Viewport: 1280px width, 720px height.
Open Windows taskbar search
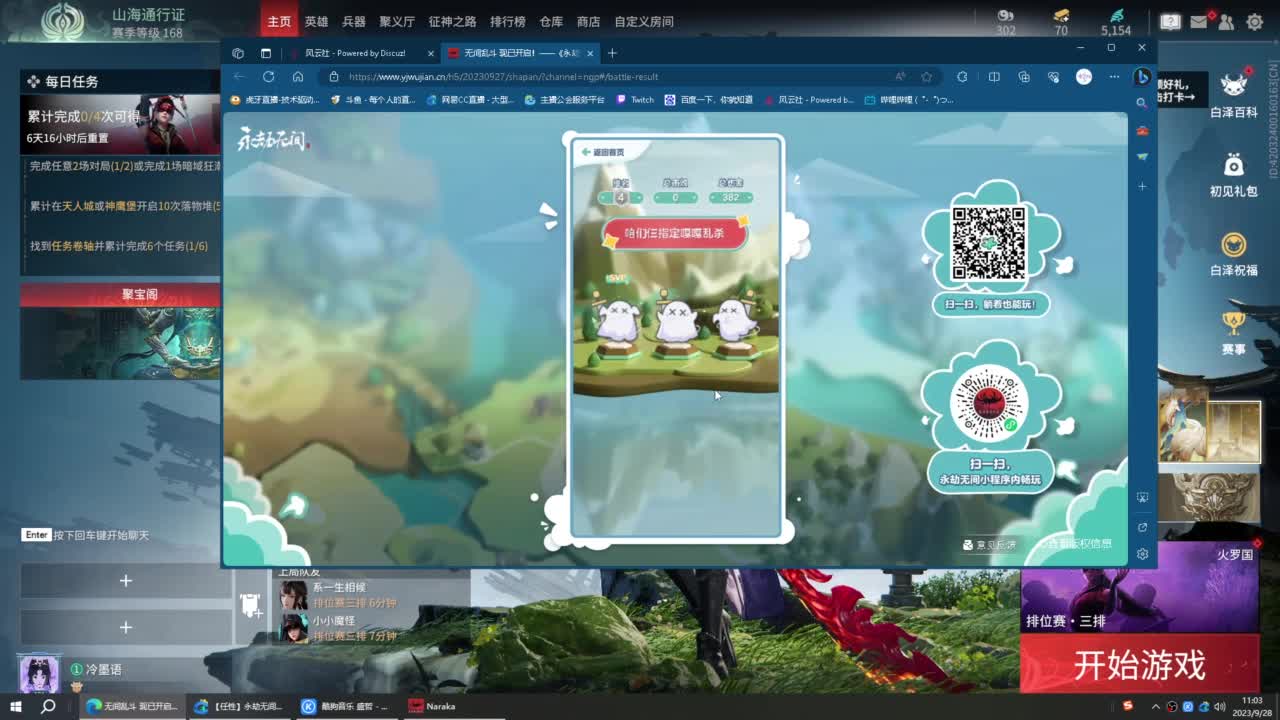48,706
